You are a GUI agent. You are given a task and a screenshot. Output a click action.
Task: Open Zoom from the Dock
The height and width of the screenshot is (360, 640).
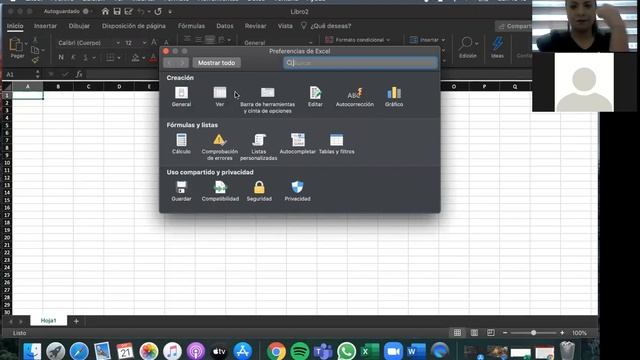393,351
